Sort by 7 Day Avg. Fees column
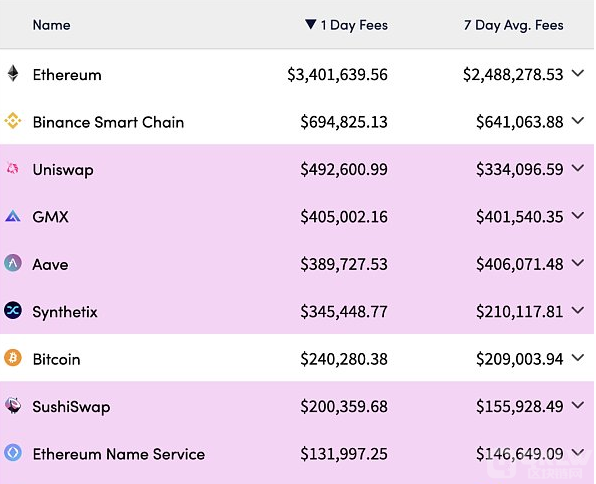The image size is (596, 484). [514, 25]
